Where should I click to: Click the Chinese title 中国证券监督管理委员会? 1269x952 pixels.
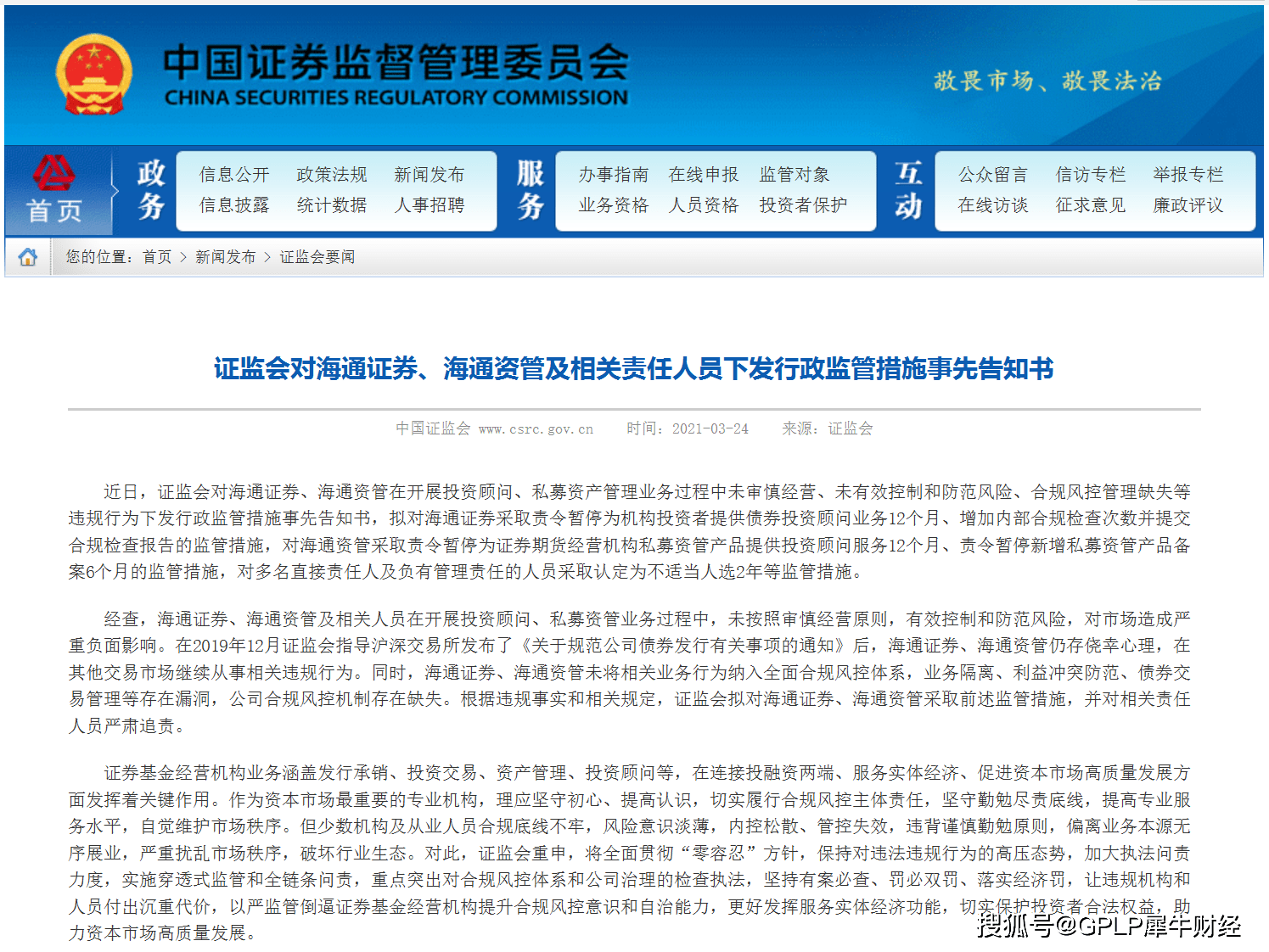(x=396, y=63)
